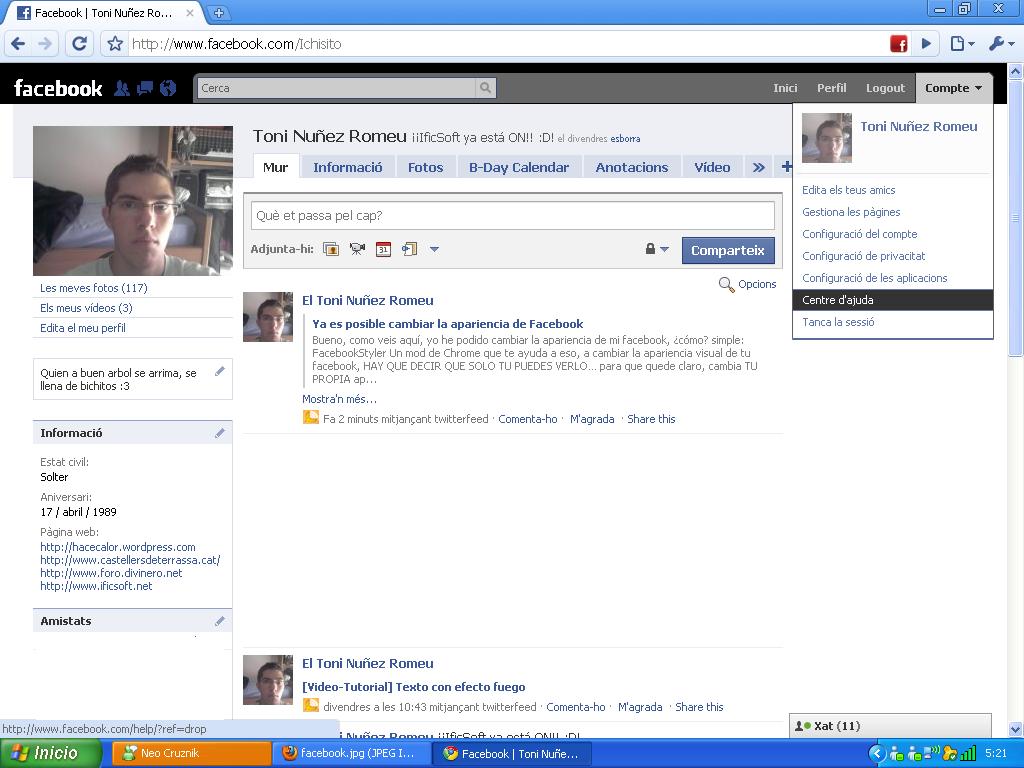
Task: Click Logout in the top bar
Action: [886, 88]
